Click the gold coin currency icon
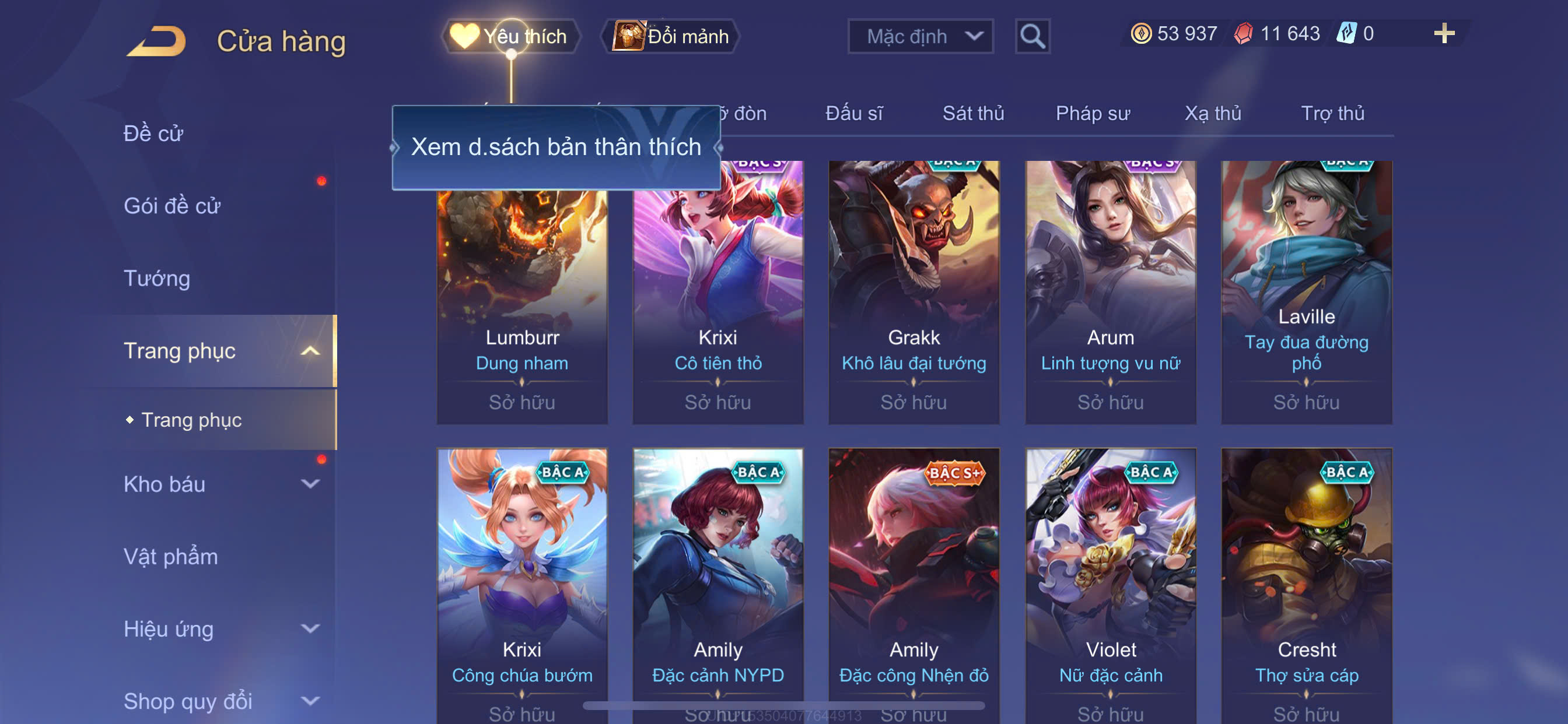1568x724 pixels. click(x=1140, y=33)
